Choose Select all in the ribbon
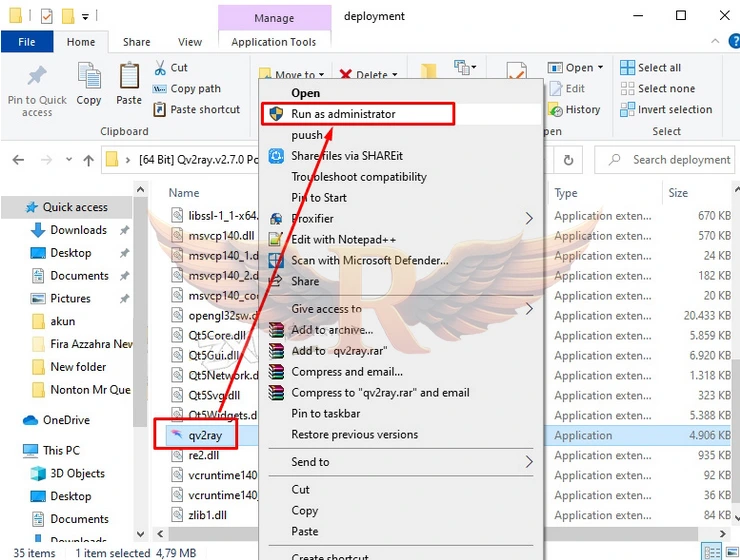 (627, 68)
